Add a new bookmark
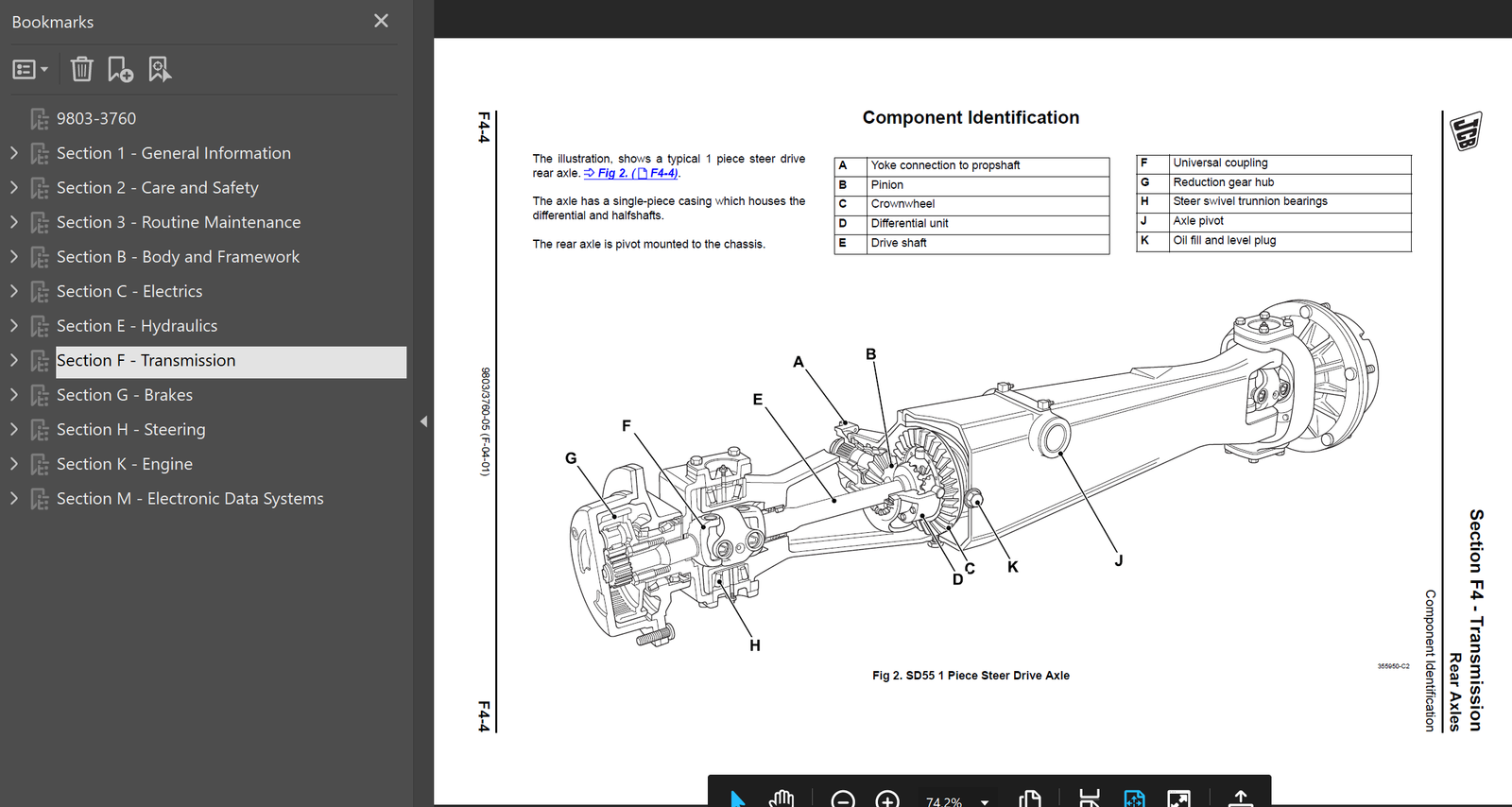The height and width of the screenshot is (807, 1512). click(x=120, y=69)
